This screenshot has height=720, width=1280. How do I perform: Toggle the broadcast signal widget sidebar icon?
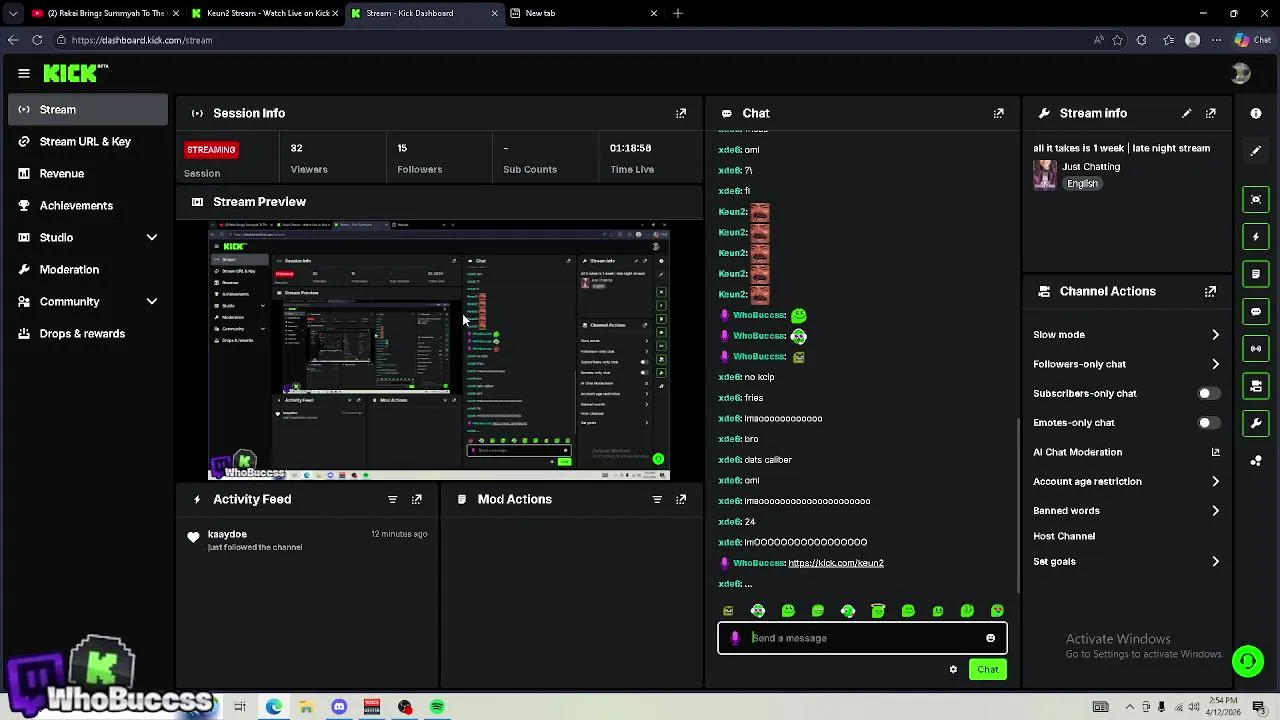coord(1256,348)
